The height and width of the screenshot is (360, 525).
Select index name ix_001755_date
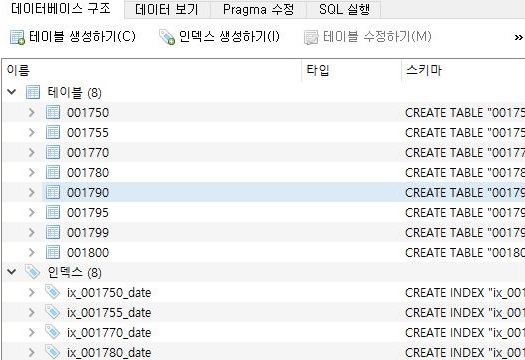109,313
